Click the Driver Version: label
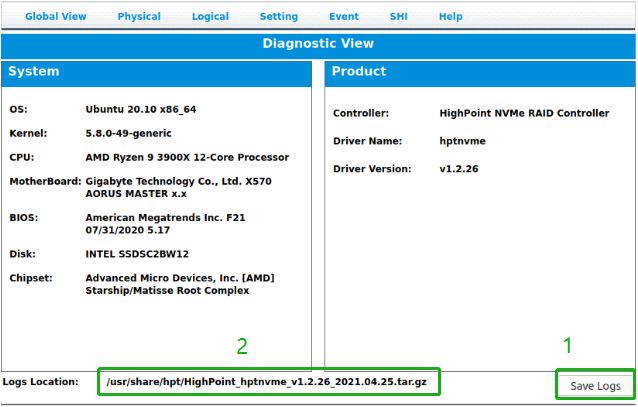This screenshot has height=407, width=638. [x=372, y=169]
